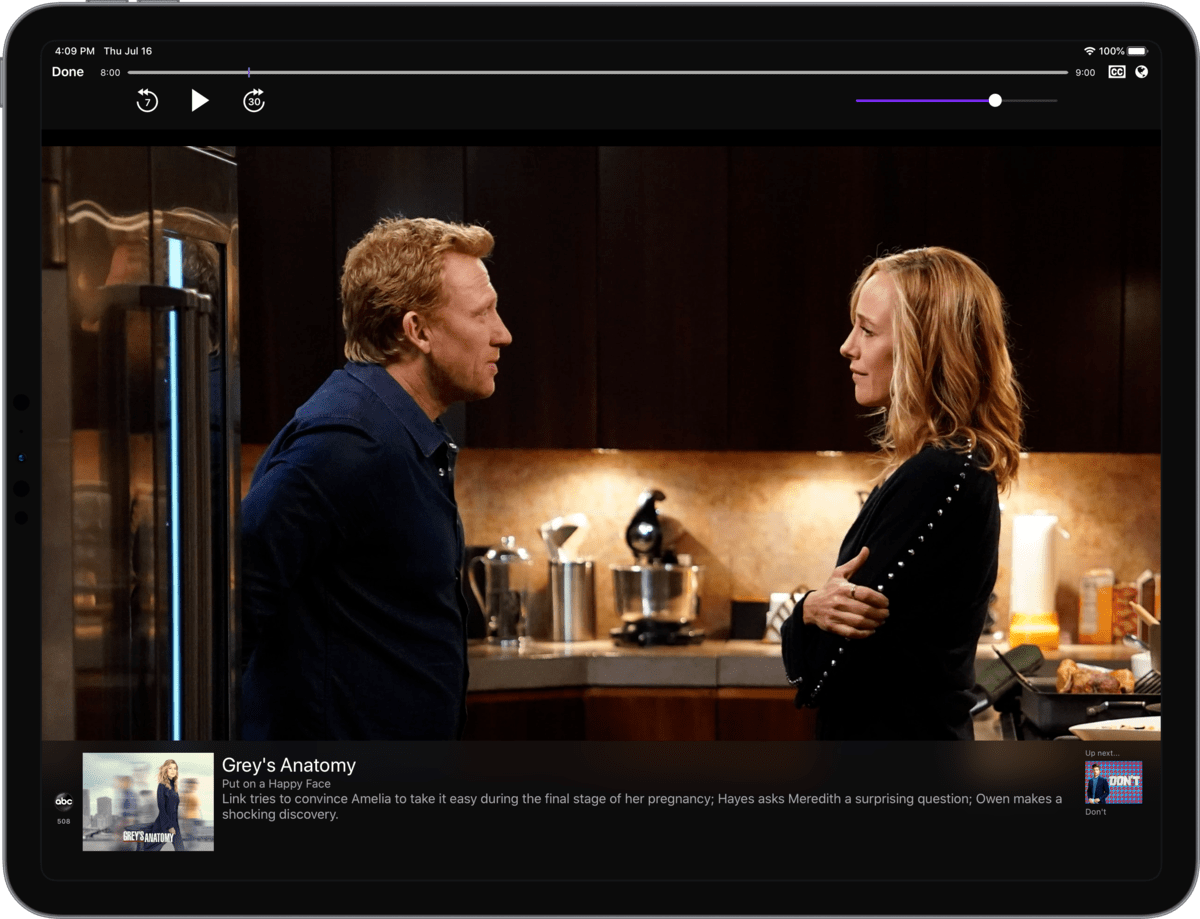Tap the video picture of the kitchen scene
1200x919 pixels.
click(601, 444)
